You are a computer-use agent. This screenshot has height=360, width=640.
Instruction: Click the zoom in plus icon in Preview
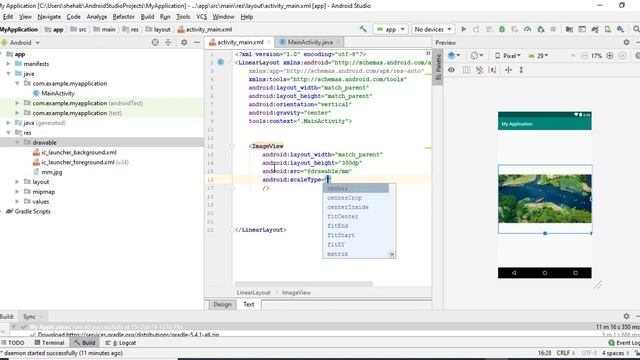[x=610, y=56]
